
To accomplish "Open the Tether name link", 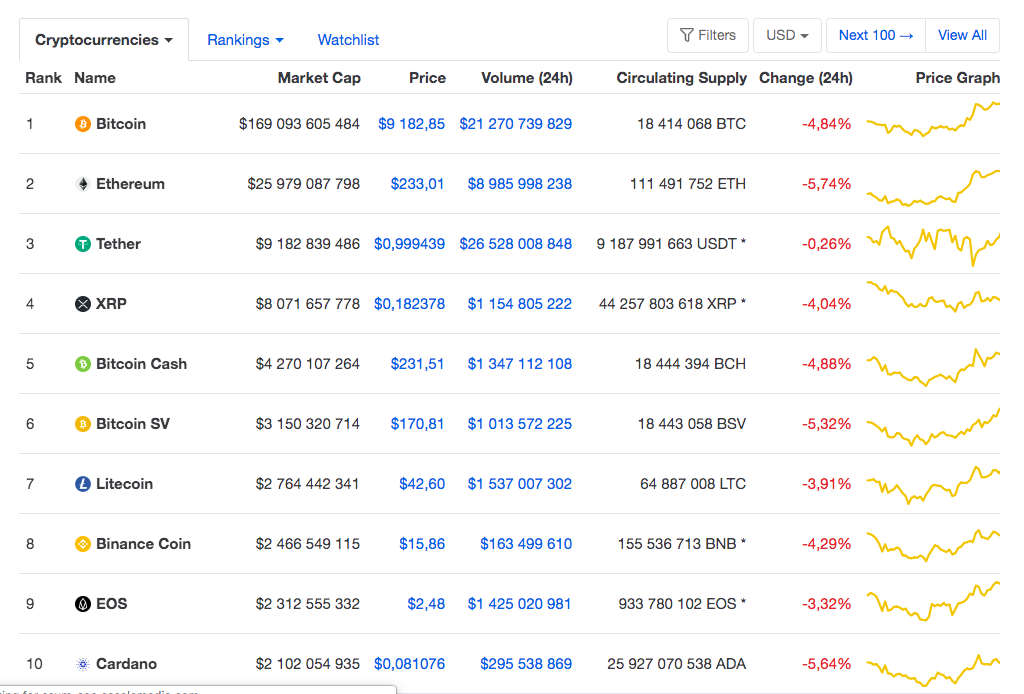I will 118,244.
